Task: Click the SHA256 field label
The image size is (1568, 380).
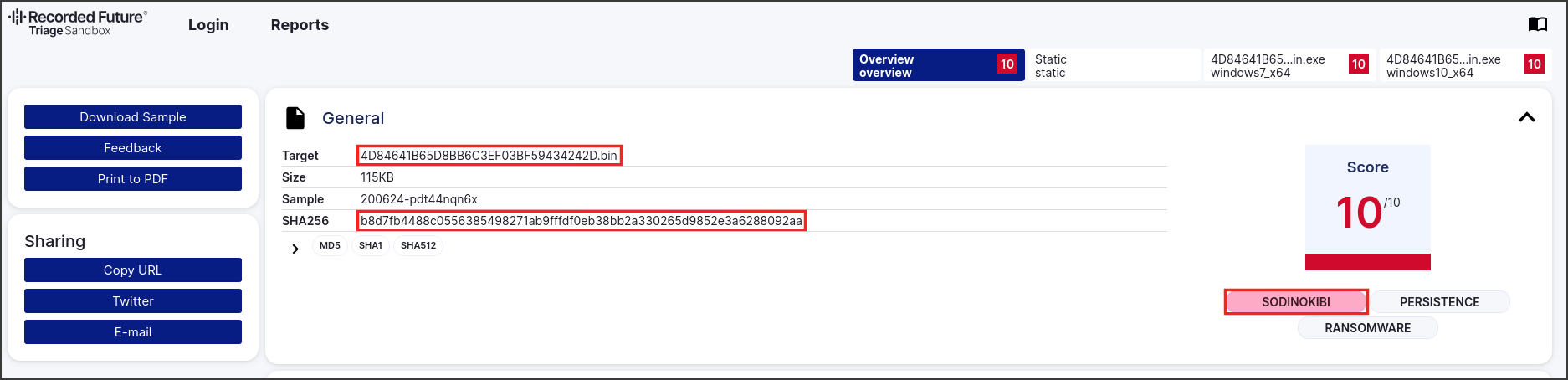Action: [305, 221]
